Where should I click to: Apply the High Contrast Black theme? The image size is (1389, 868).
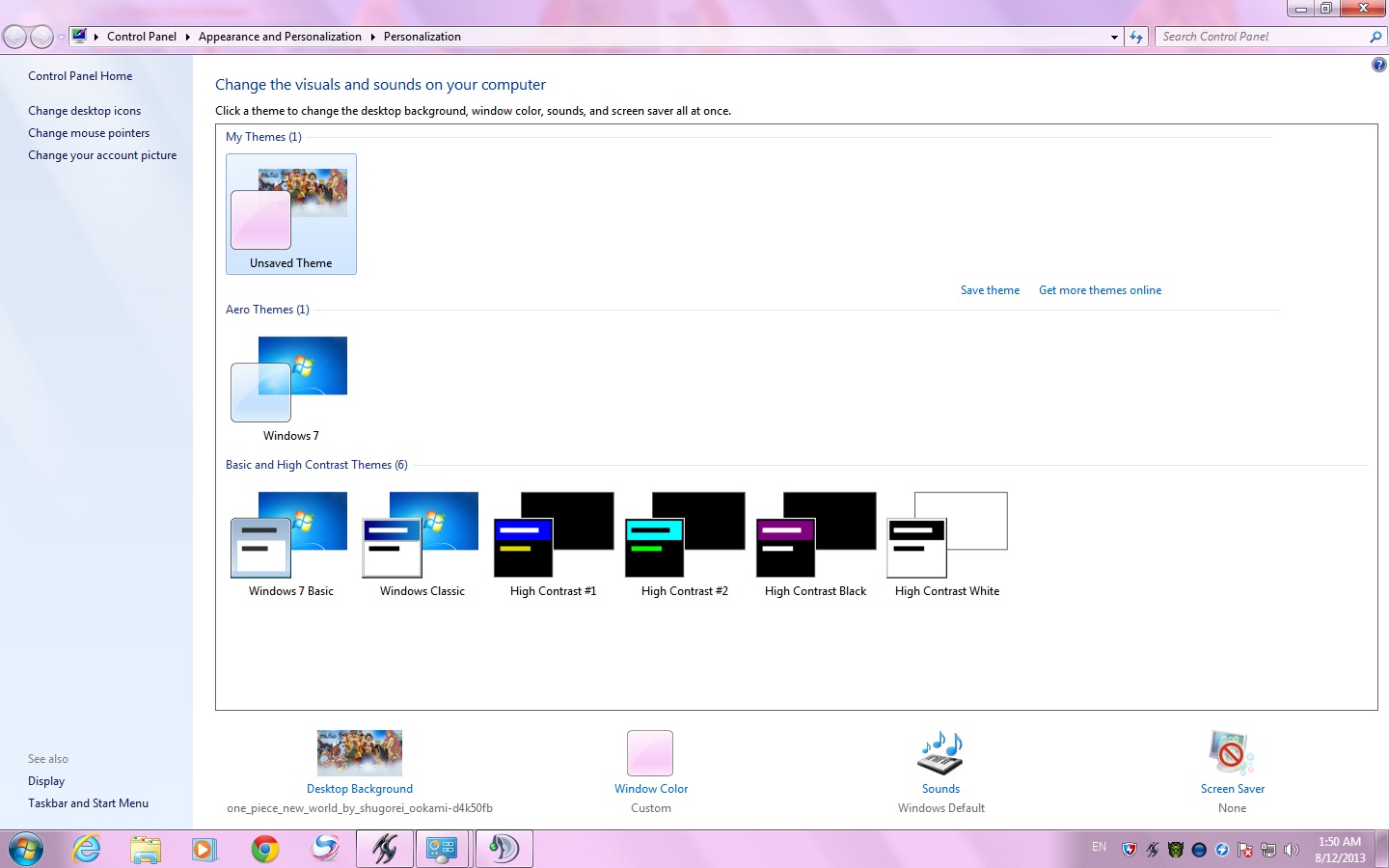pyautogui.click(x=816, y=544)
